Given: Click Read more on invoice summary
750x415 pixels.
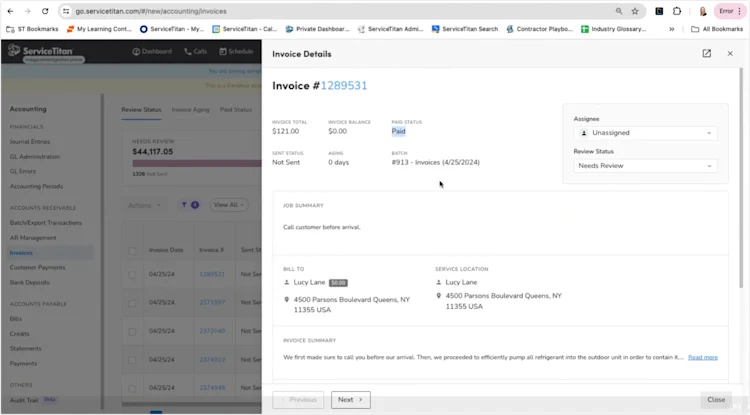Looking at the screenshot, I should [703, 357].
